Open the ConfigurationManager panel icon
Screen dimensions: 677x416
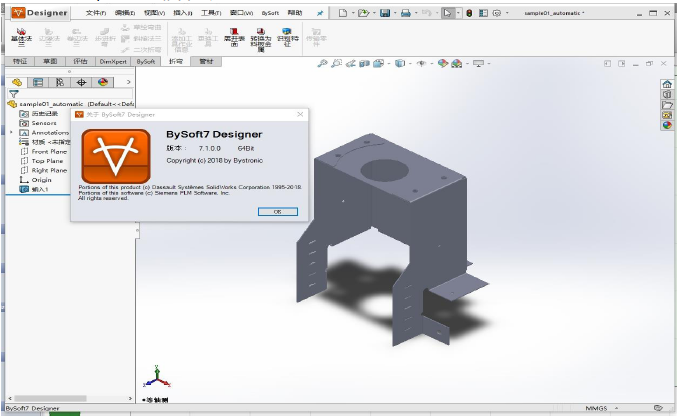(60, 82)
